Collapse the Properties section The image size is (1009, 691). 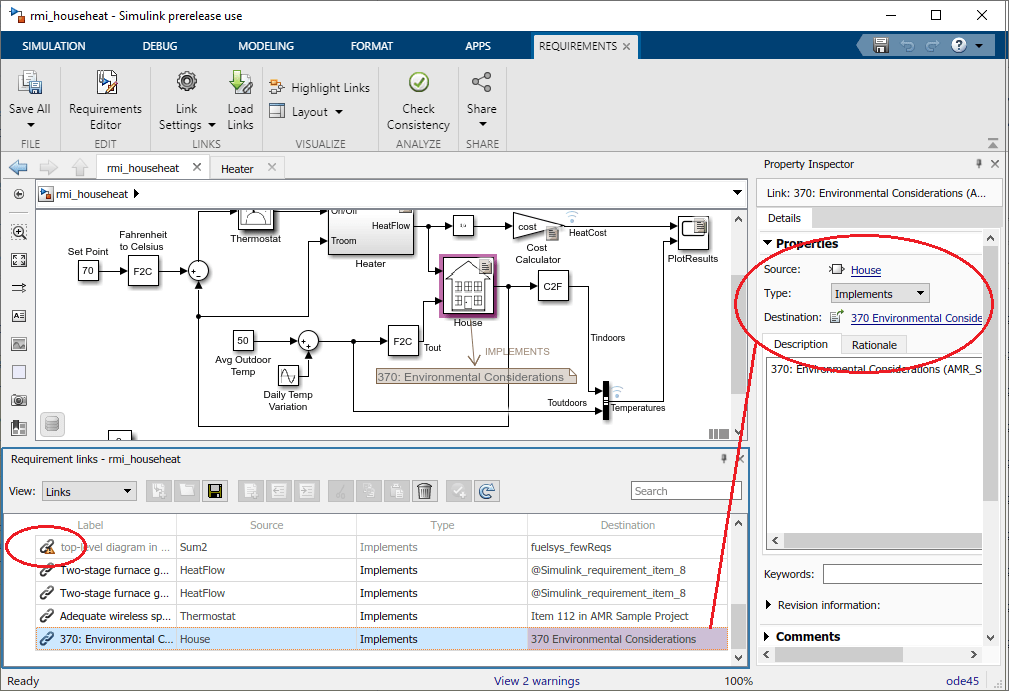point(768,243)
